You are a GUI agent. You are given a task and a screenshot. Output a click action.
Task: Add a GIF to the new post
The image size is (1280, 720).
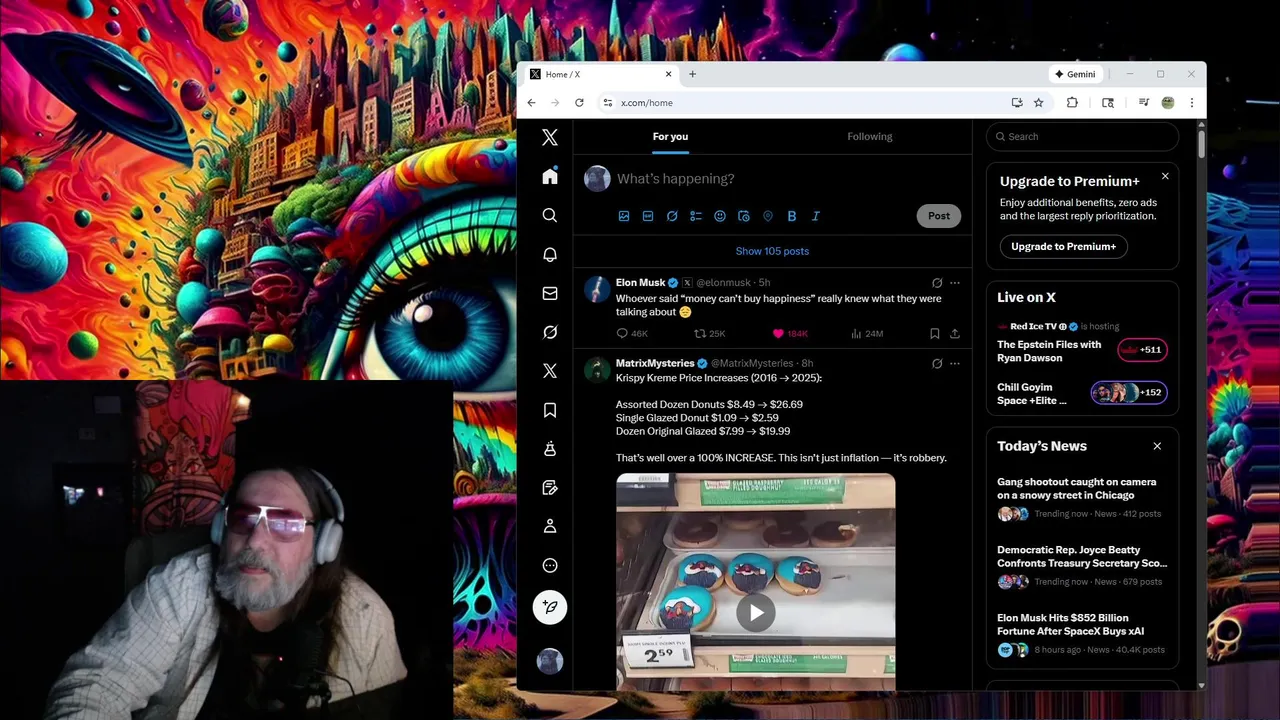pos(648,216)
